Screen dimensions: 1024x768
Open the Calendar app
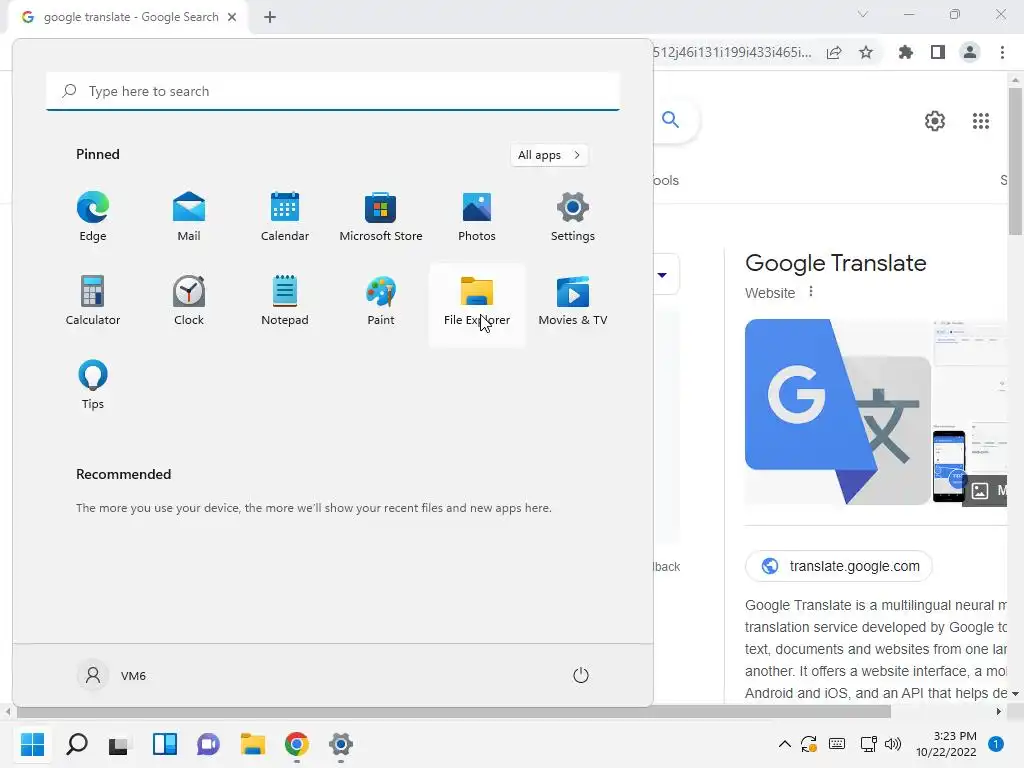click(285, 217)
